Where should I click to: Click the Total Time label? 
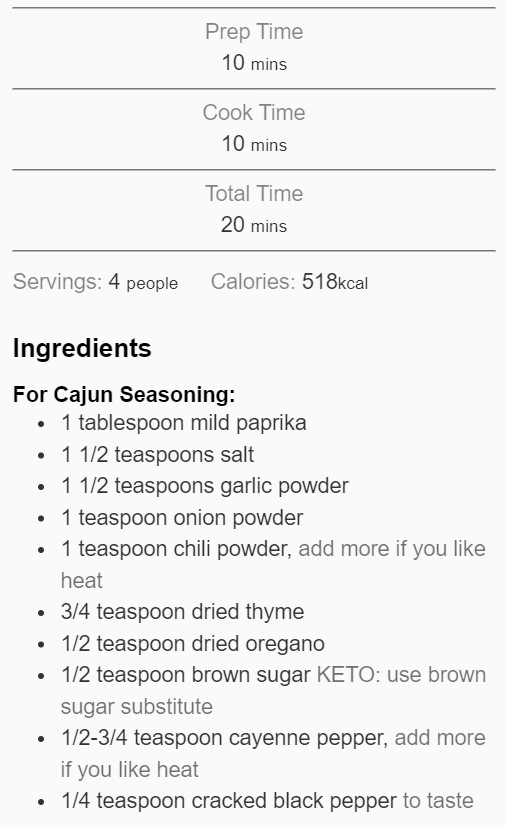254,193
